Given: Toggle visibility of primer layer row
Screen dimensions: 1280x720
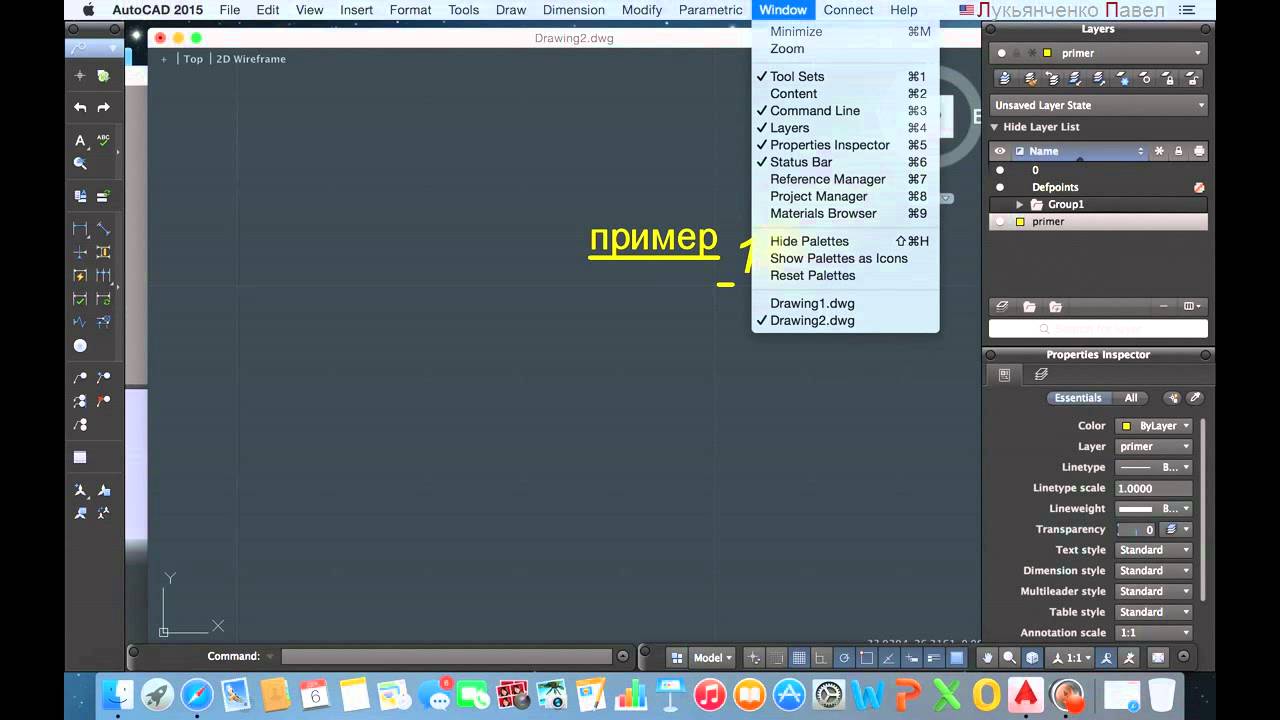Looking at the screenshot, I should (x=1000, y=222).
